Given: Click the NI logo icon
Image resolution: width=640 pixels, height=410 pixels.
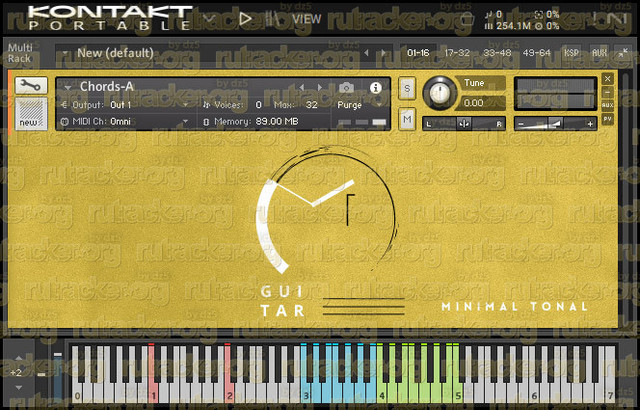Looking at the screenshot, I should coord(619,19).
